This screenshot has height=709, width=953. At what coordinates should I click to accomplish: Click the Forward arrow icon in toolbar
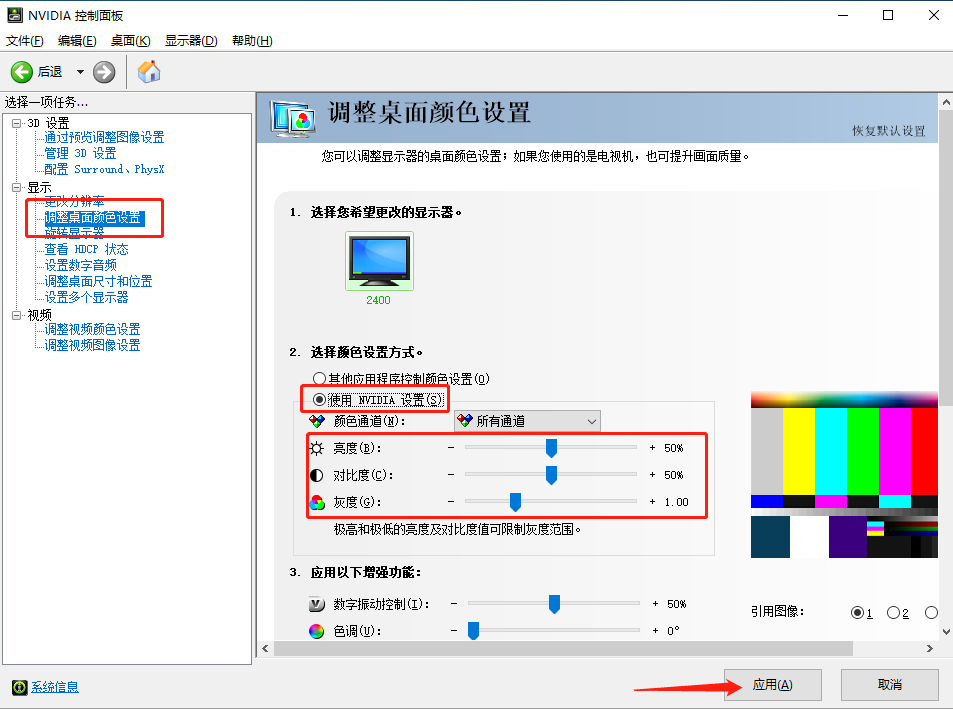[x=104, y=72]
